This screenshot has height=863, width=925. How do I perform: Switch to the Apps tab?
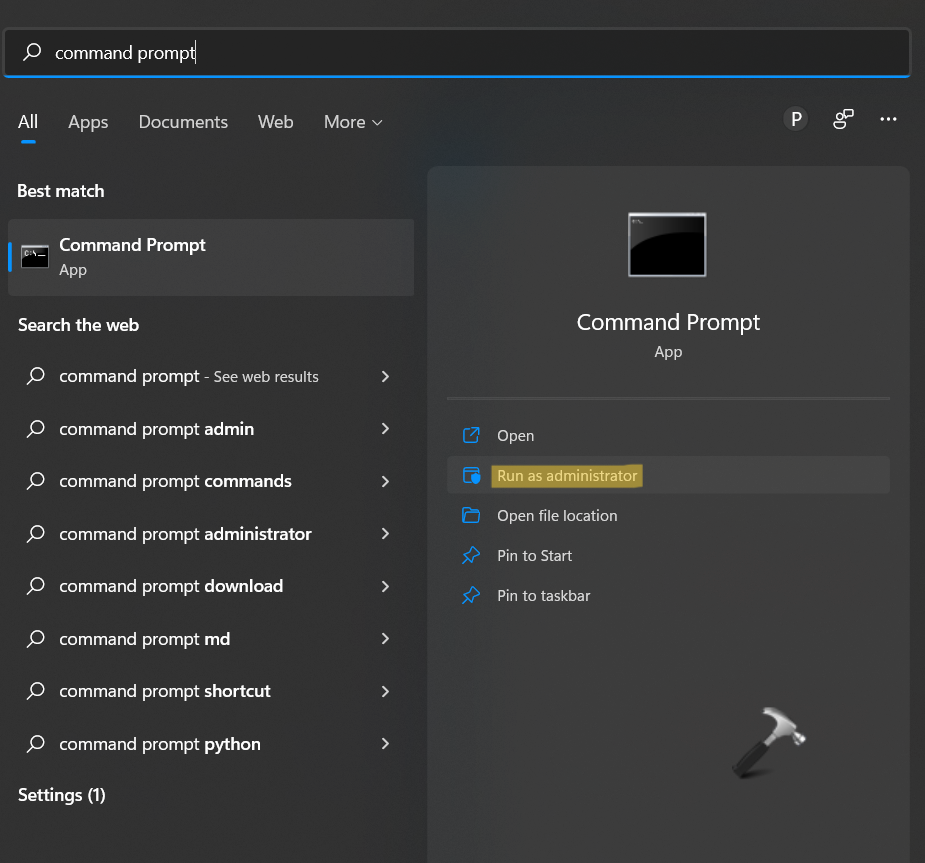point(88,122)
